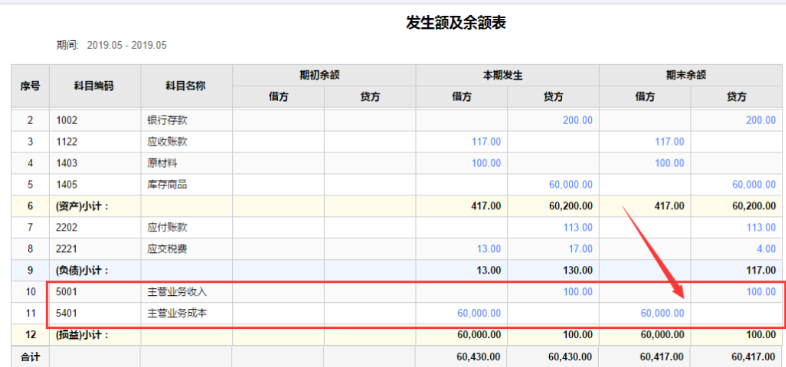Open the 60,000.00 current debit of 主营业务成本

tap(479, 313)
